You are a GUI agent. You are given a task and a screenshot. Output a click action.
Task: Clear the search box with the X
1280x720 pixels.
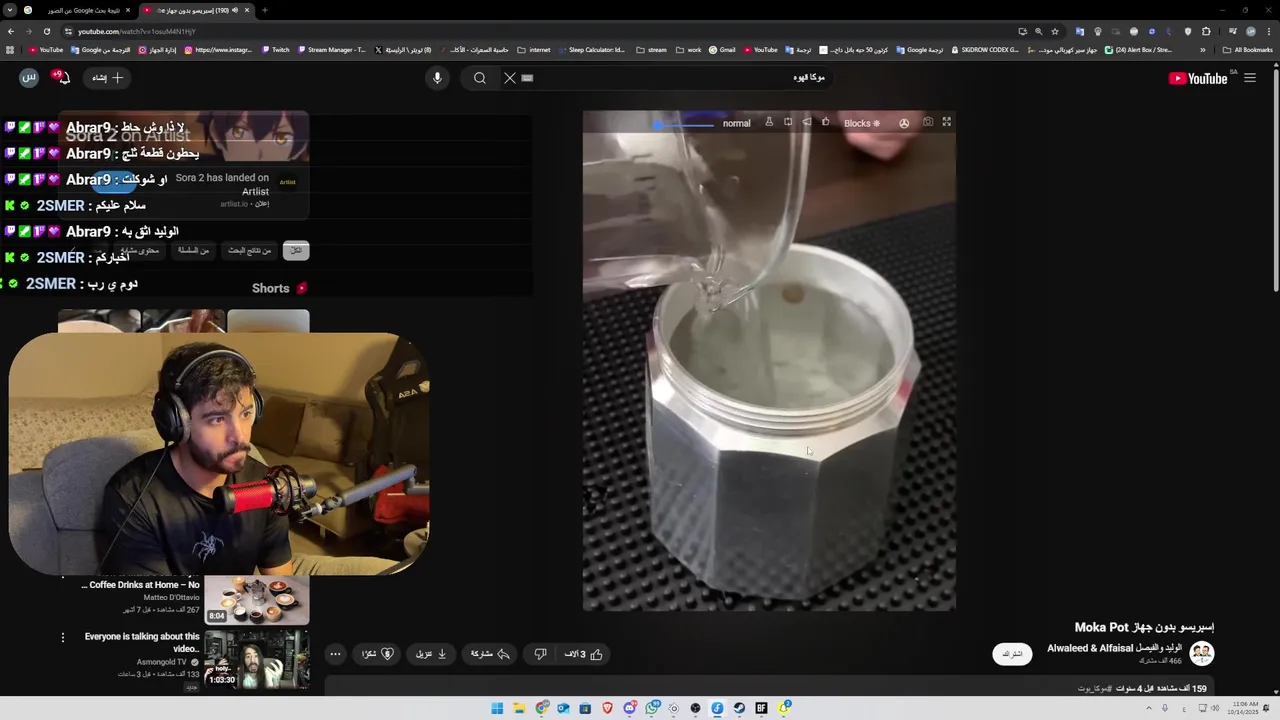[510, 78]
